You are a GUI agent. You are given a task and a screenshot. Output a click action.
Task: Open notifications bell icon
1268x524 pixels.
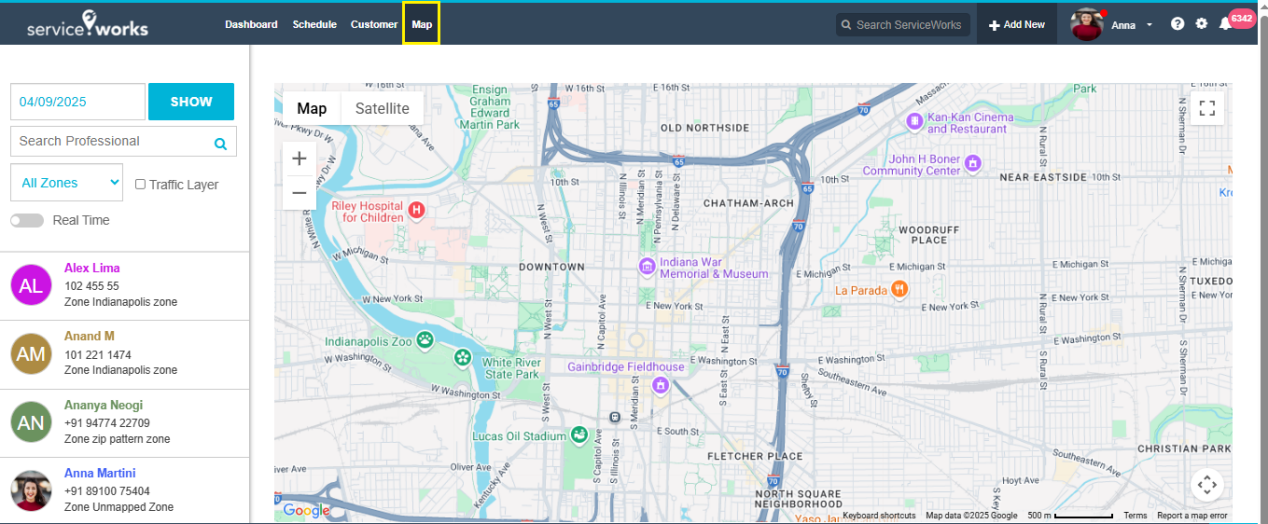point(1225,24)
